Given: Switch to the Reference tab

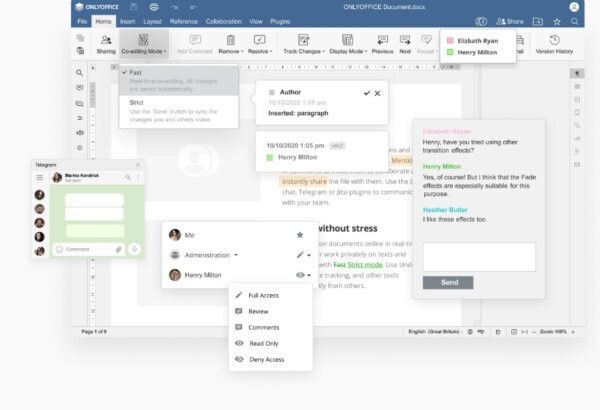Looking at the screenshot, I should coord(184,21).
